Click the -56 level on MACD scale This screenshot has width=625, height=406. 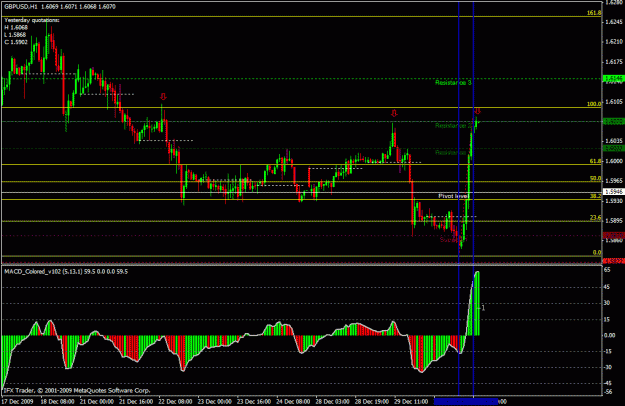coord(607,392)
